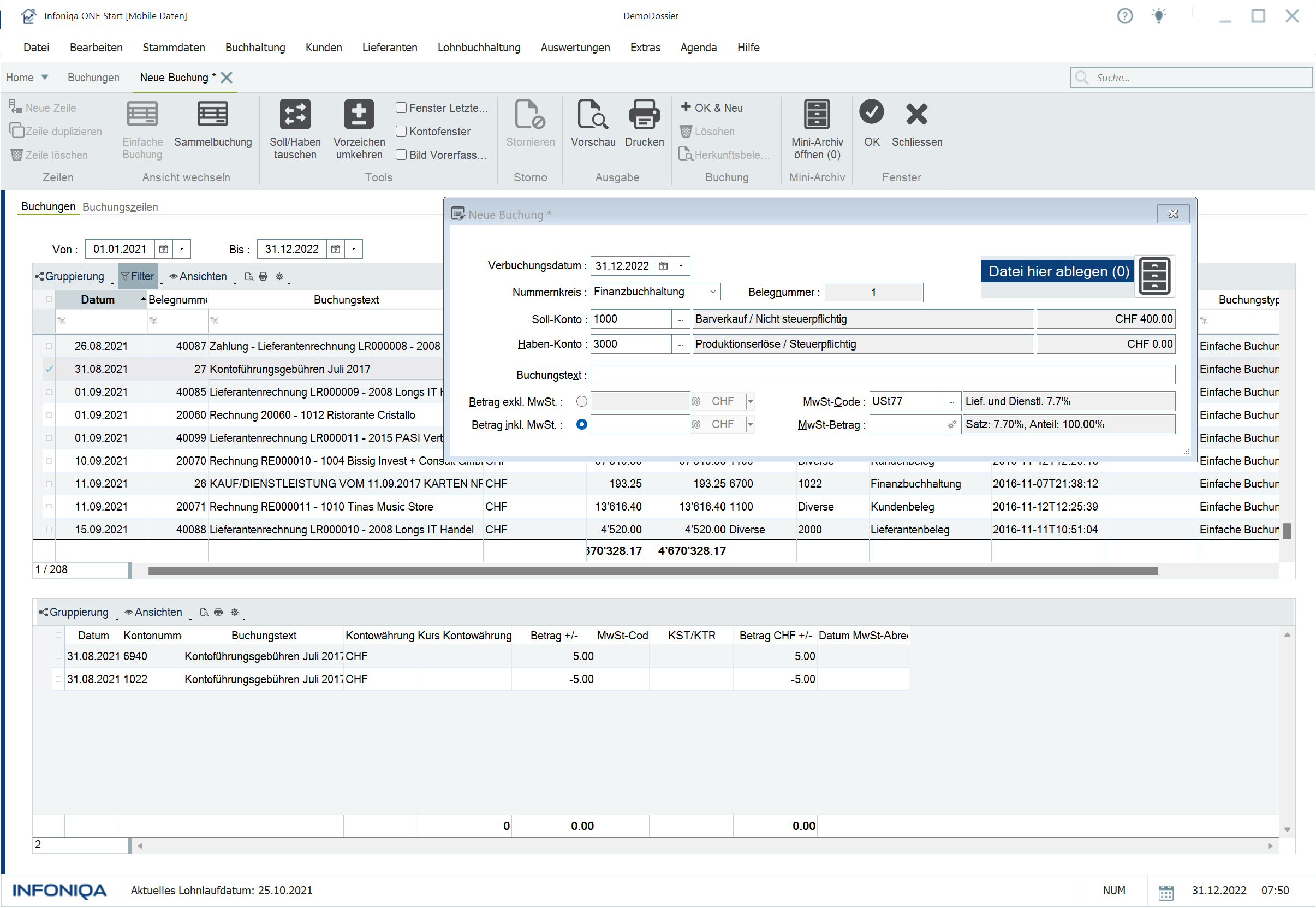Click the Stornieren icon
Screen dimensions: 1316x908
tap(529, 120)
